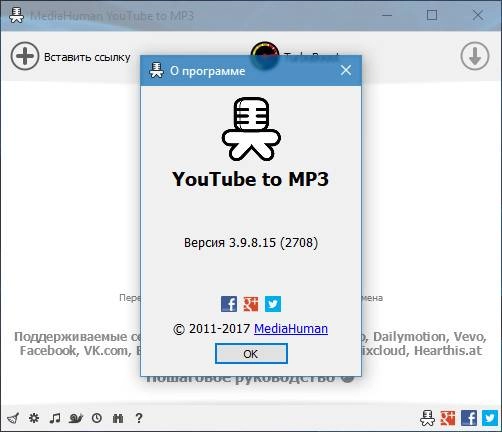Image resolution: width=502 pixels, height=432 pixels.
Task: Open settings via gear icon
Action: 34,418
